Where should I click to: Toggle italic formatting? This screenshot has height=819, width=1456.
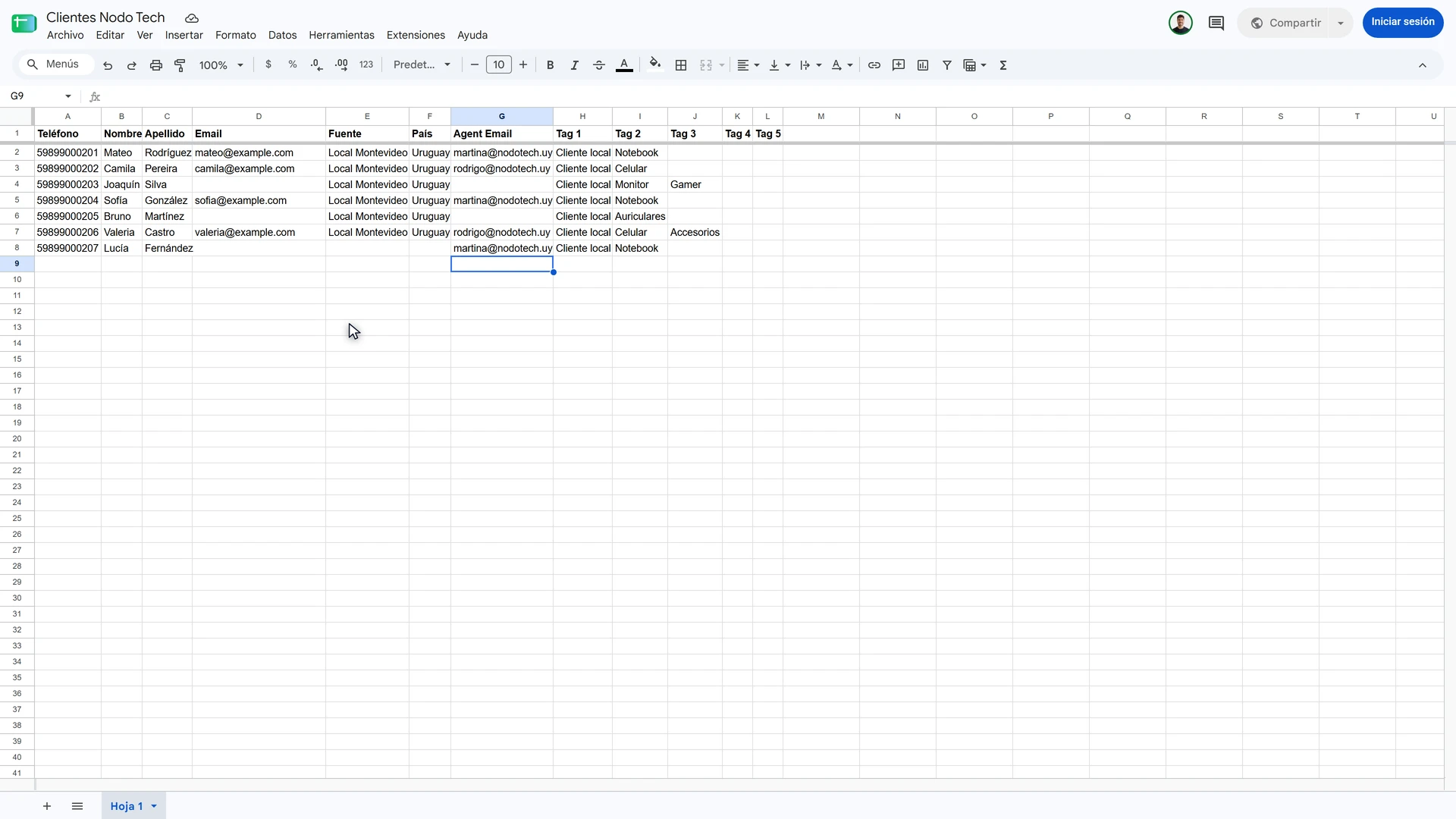pos(575,65)
